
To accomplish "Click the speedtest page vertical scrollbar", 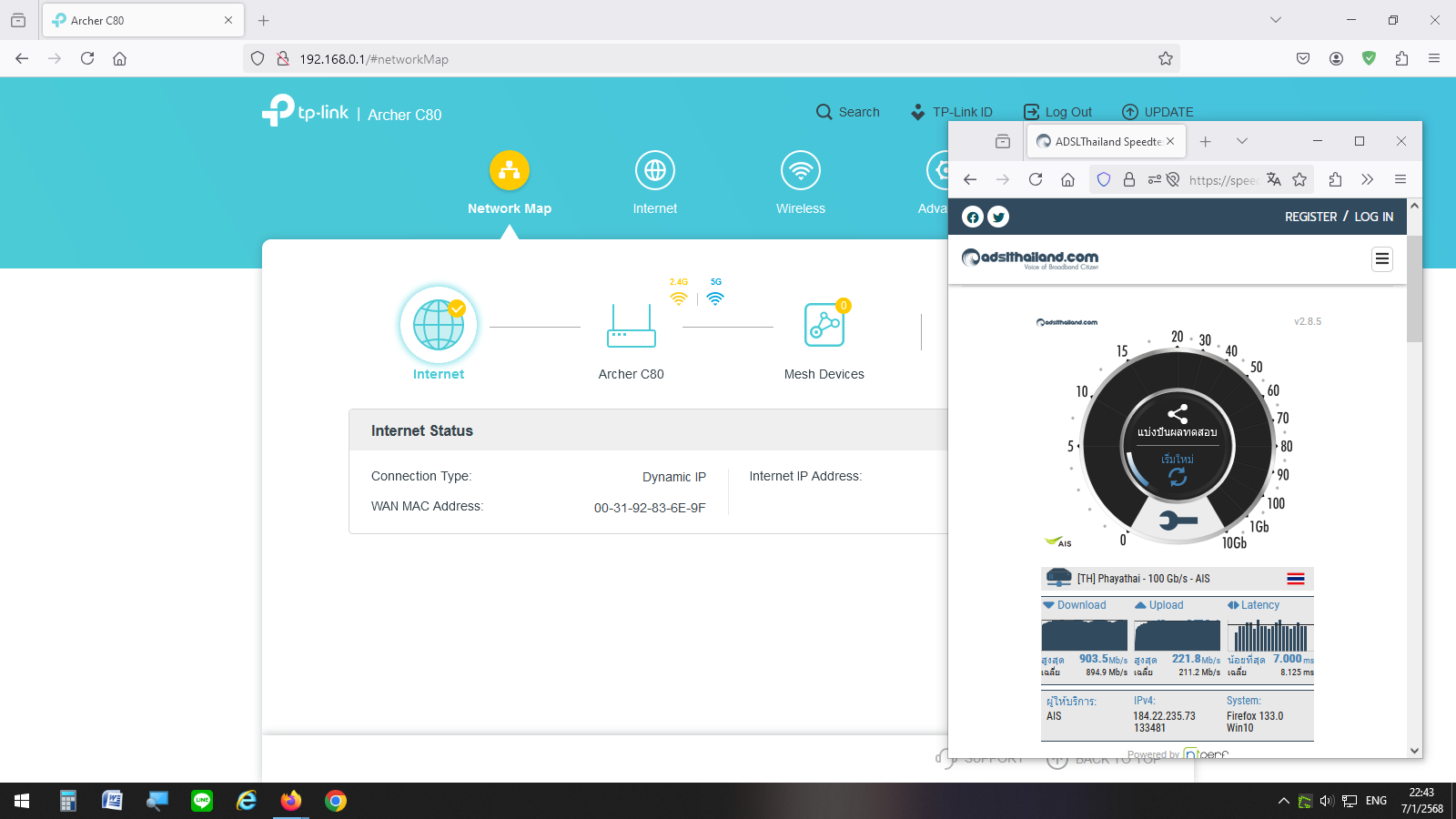I will click(x=1413, y=291).
